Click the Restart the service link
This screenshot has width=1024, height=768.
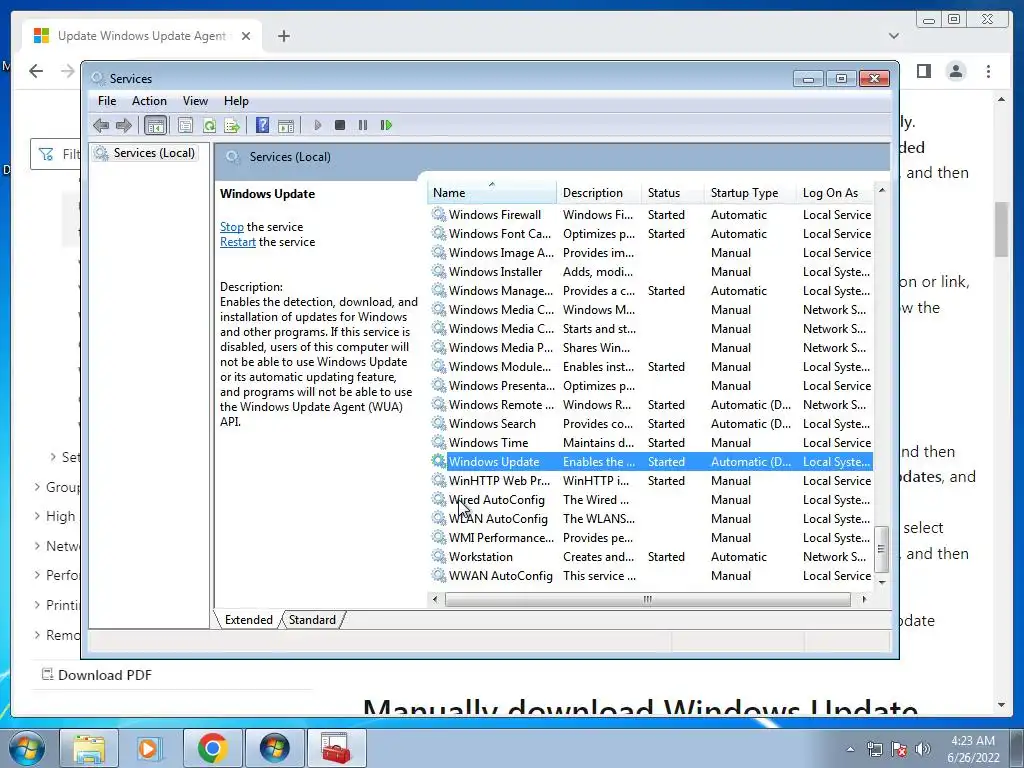(238, 242)
